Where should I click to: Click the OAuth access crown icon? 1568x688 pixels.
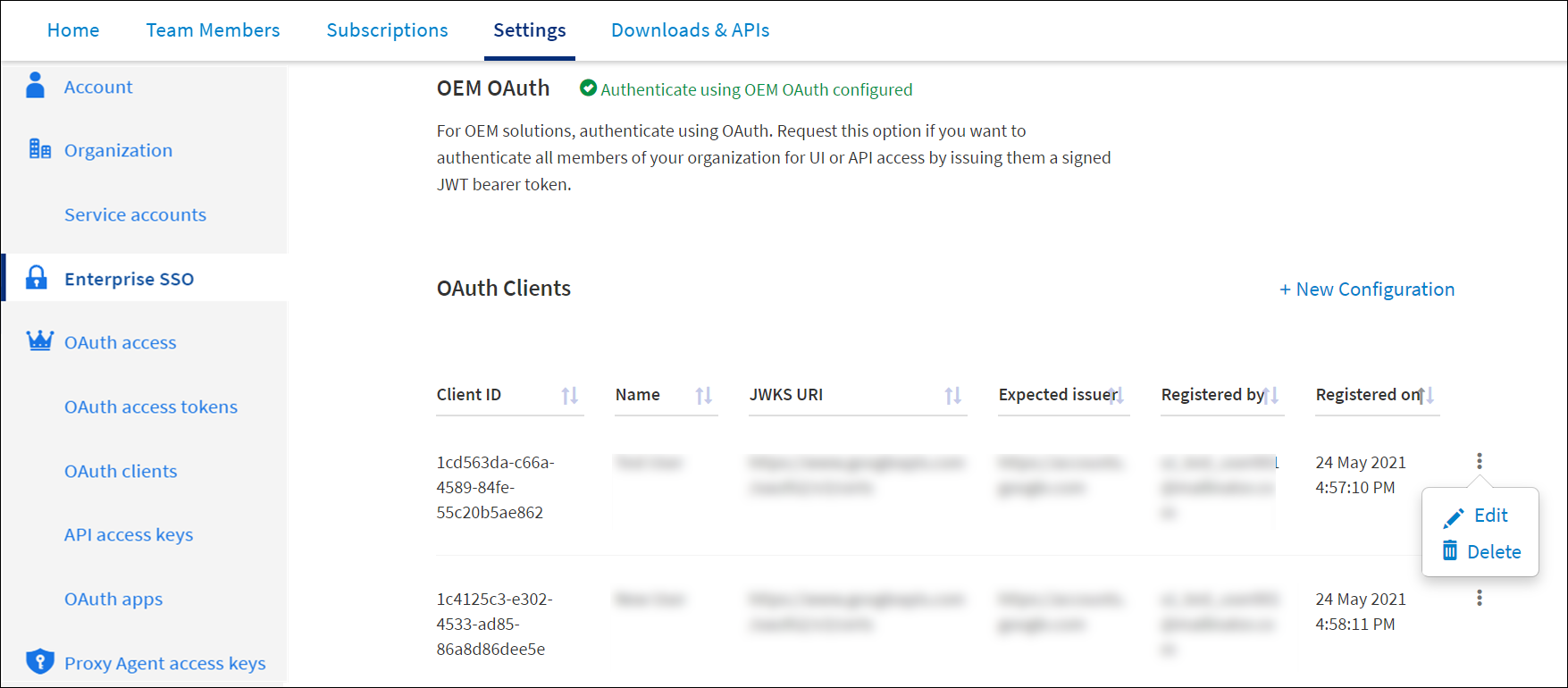pos(39,341)
